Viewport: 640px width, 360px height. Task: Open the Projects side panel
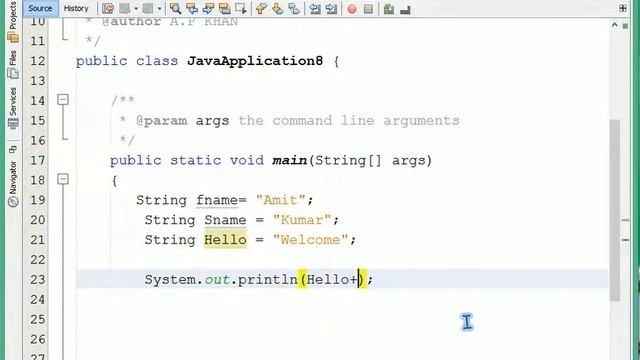(13, 22)
